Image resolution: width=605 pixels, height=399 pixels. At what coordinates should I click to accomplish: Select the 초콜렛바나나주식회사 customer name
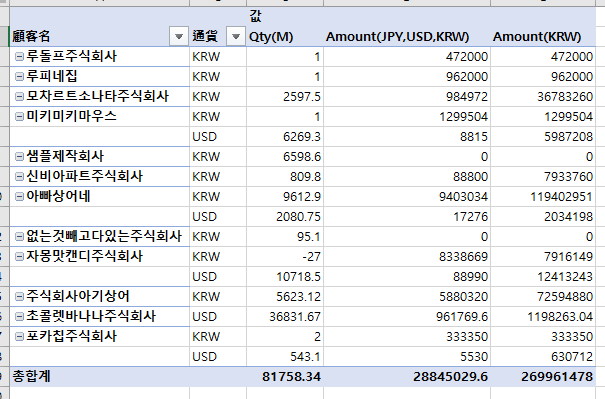point(91,316)
